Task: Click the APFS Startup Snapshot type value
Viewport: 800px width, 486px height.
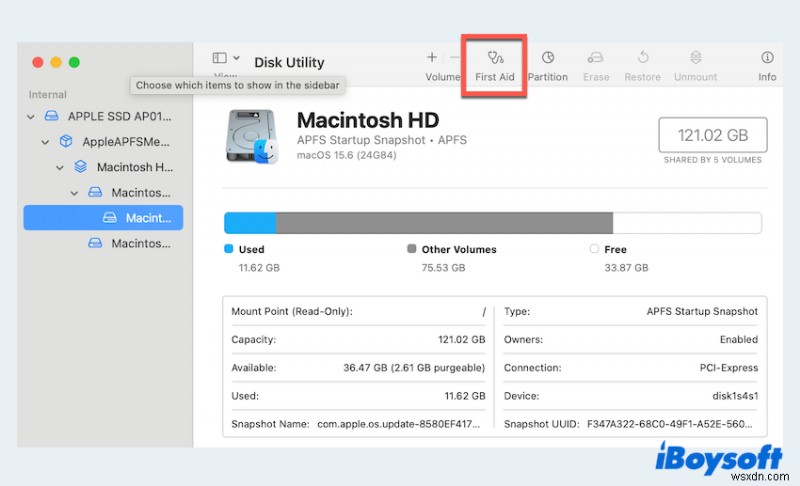Action: pos(702,312)
